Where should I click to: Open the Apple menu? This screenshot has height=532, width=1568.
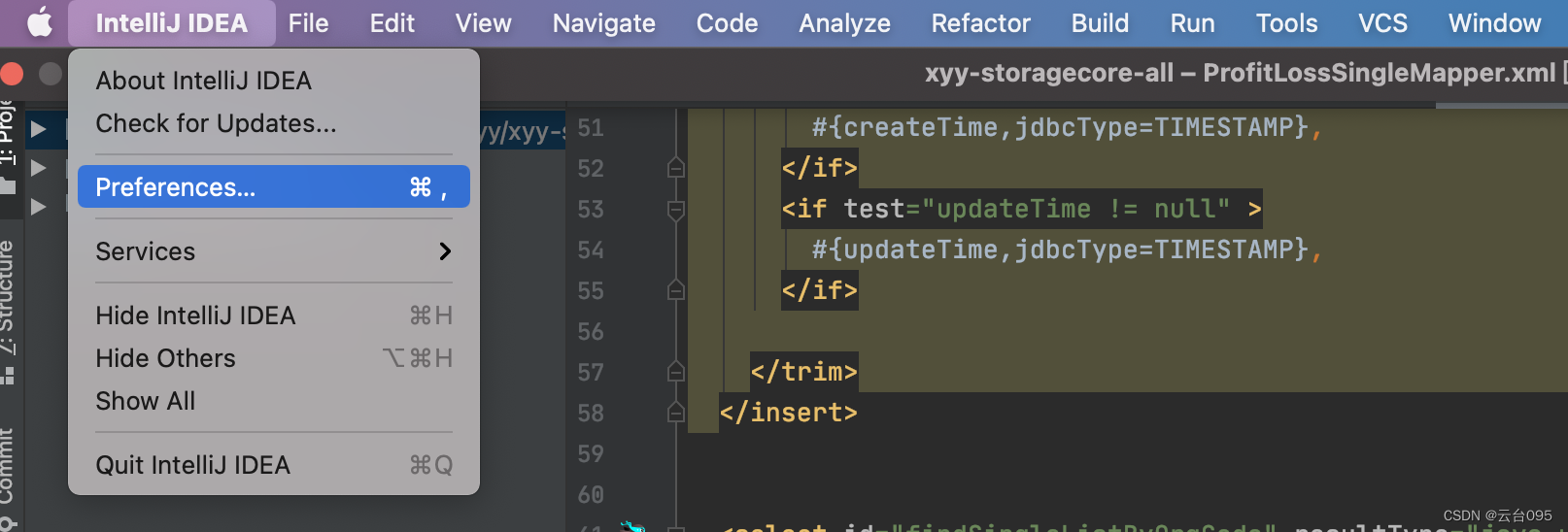point(40,22)
